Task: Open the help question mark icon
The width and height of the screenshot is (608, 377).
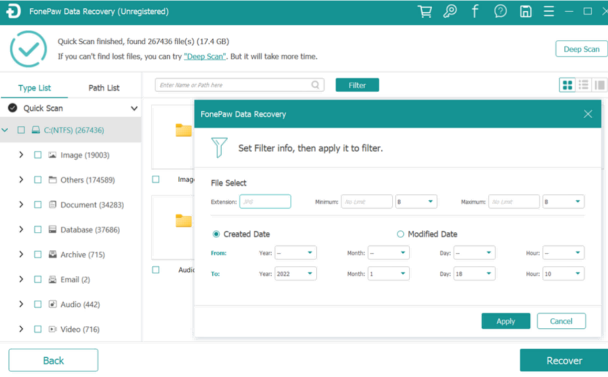Action: (500, 11)
